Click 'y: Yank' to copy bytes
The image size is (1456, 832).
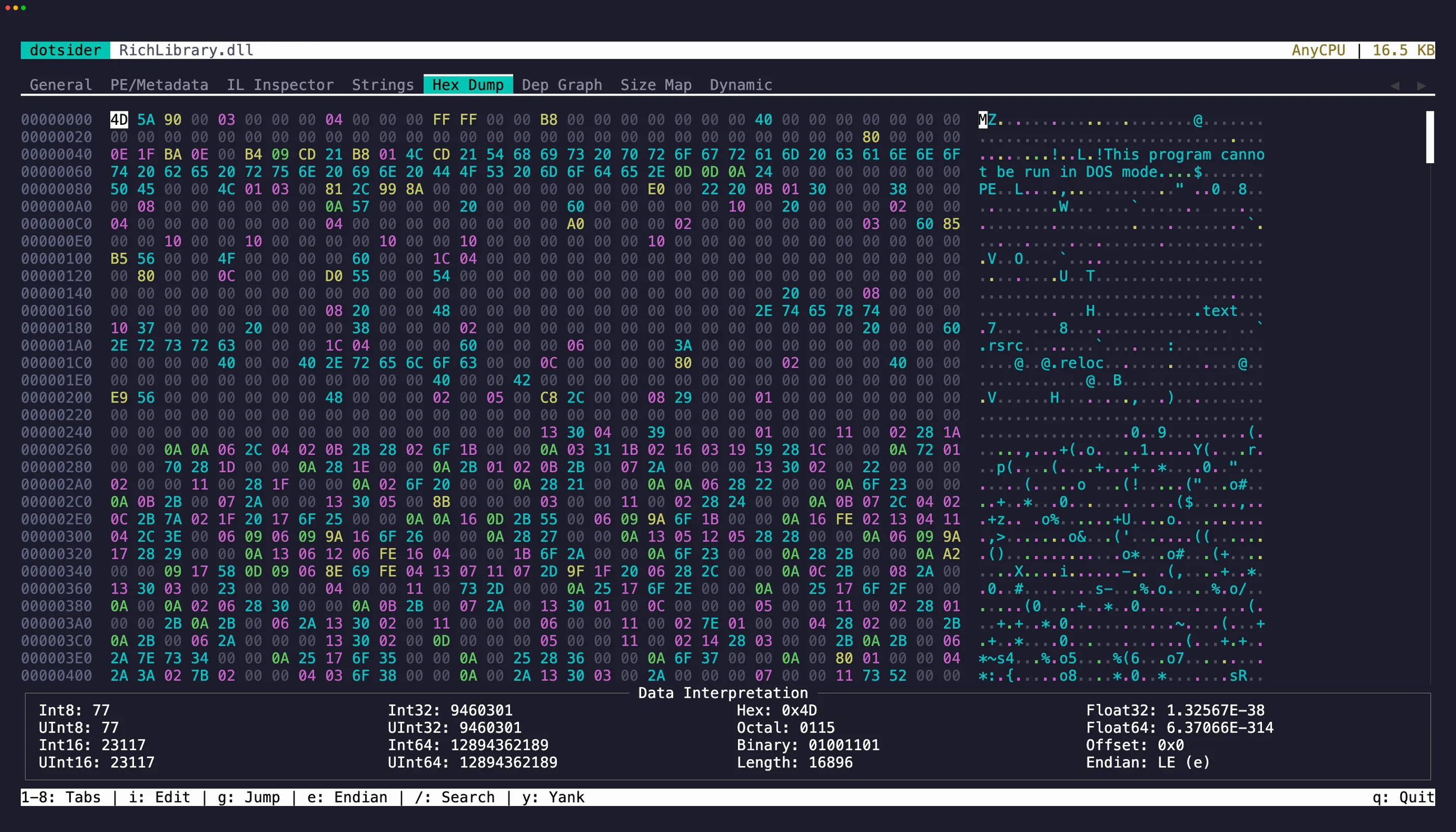tap(553, 797)
